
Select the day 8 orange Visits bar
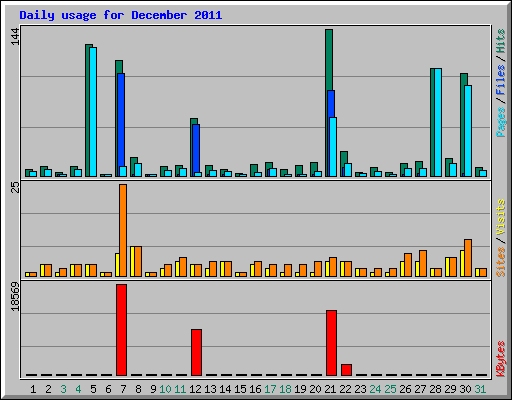138,261
